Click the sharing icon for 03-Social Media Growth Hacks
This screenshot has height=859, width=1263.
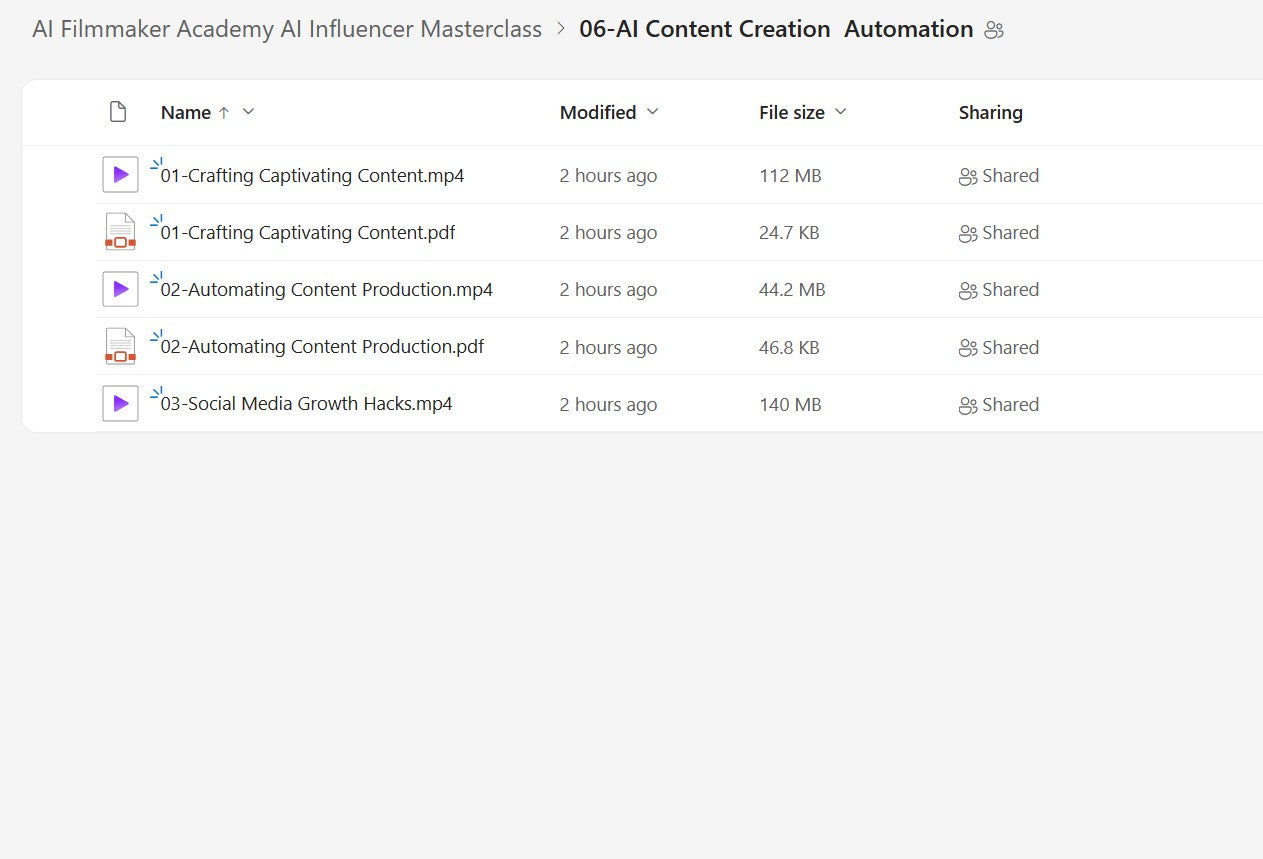click(x=967, y=405)
